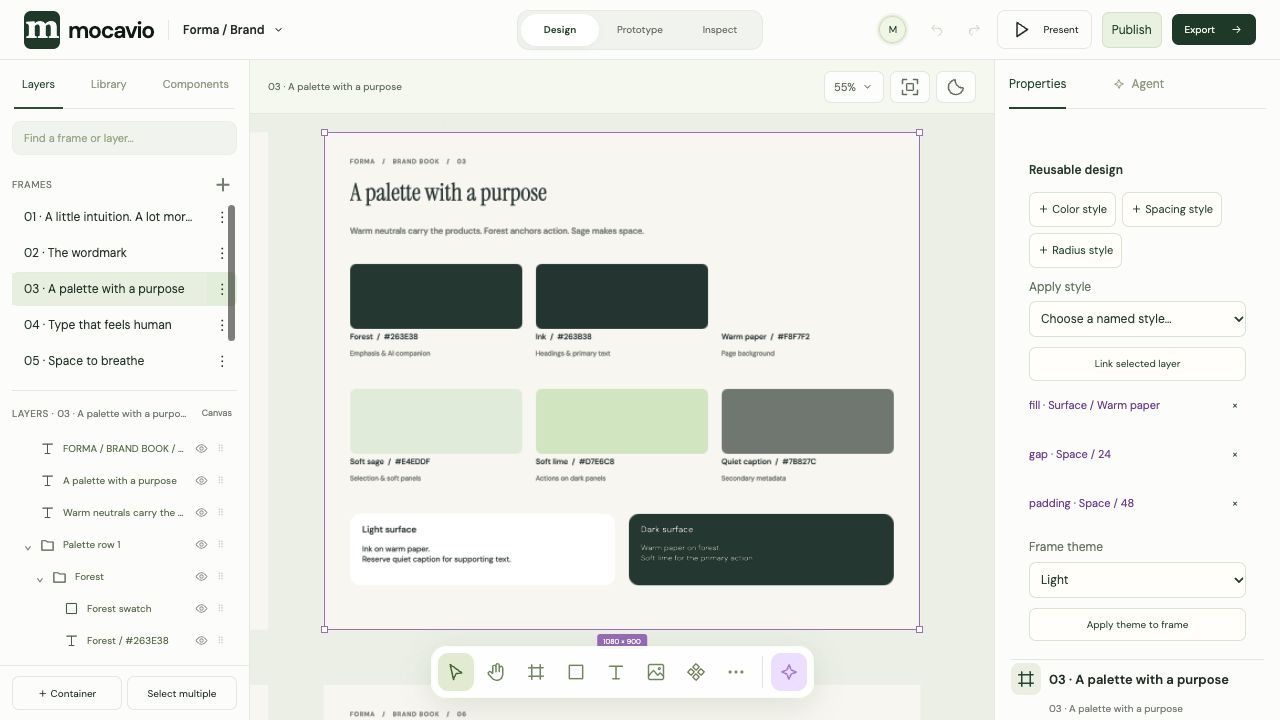Collapse the Forest group chevron
Screen dimensions: 1280x720
40,578
